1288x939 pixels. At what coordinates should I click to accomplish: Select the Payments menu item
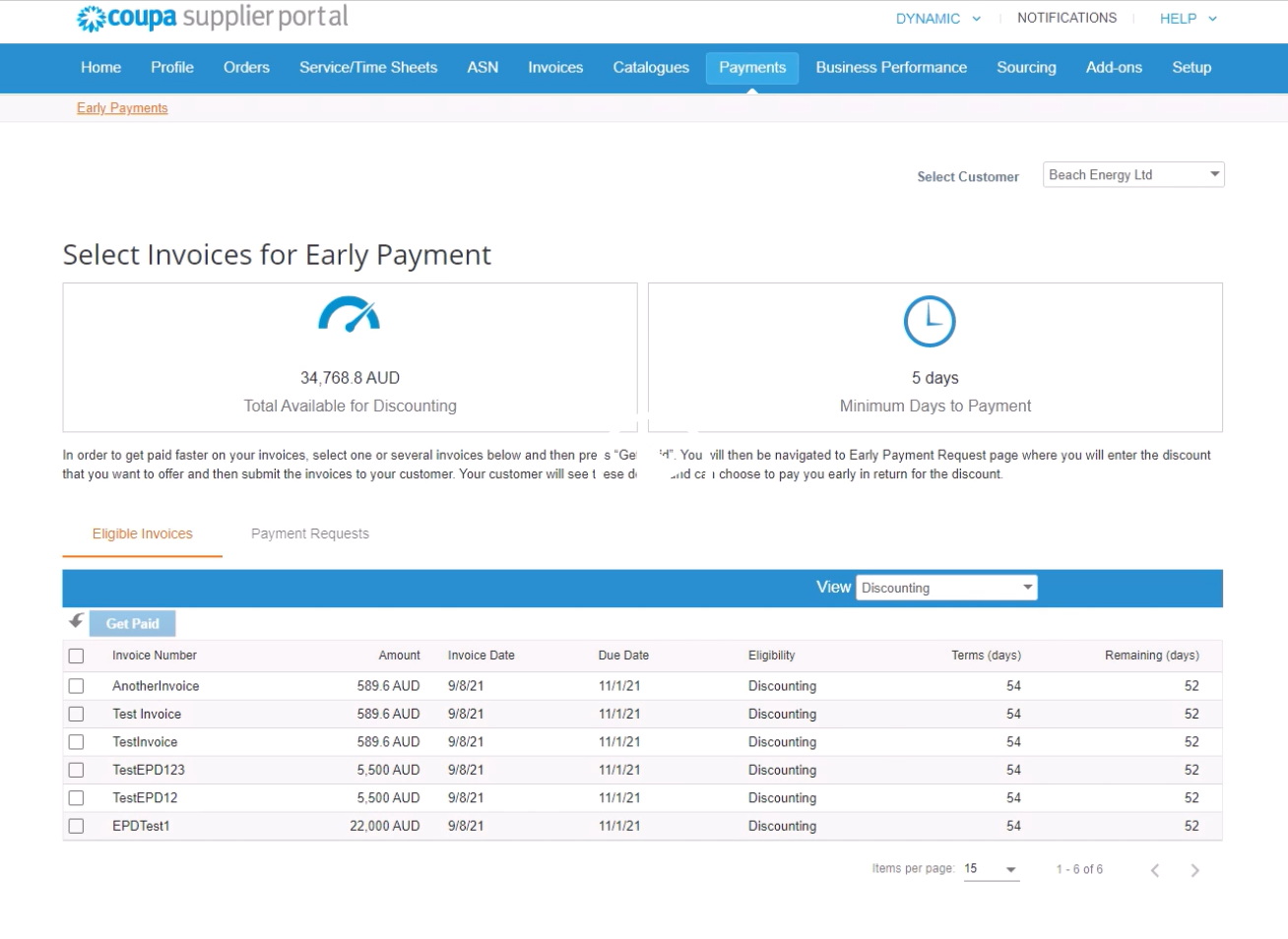pyautogui.click(x=752, y=68)
